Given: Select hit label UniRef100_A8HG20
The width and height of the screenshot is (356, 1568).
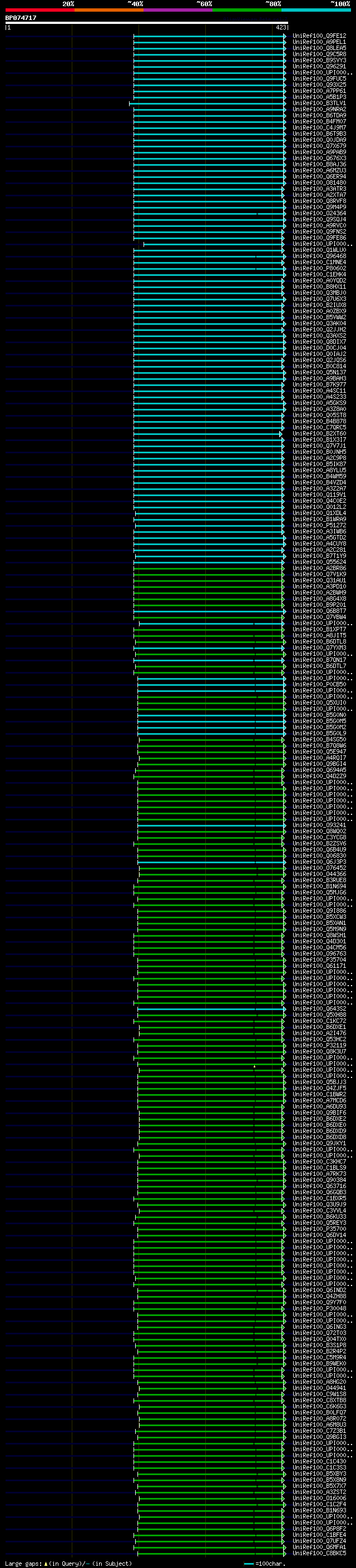Looking at the screenshot, I should point(319,1382).
